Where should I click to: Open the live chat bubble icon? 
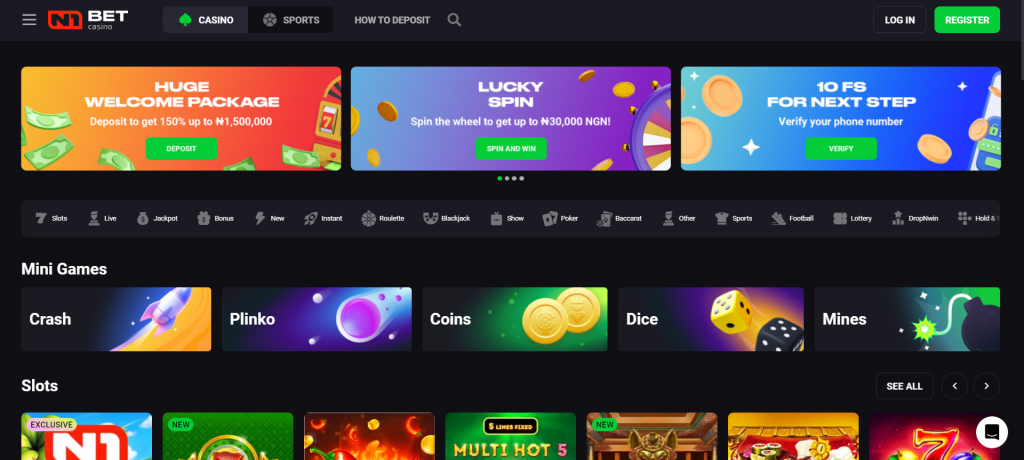pos(992,432)
